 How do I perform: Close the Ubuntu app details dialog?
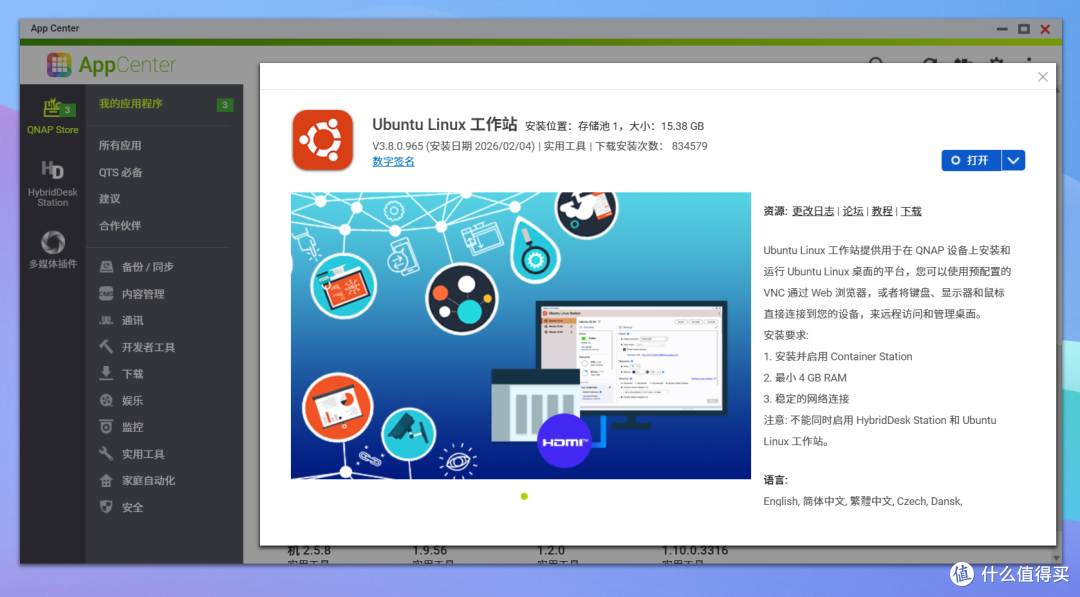(x=1043, y=77)
